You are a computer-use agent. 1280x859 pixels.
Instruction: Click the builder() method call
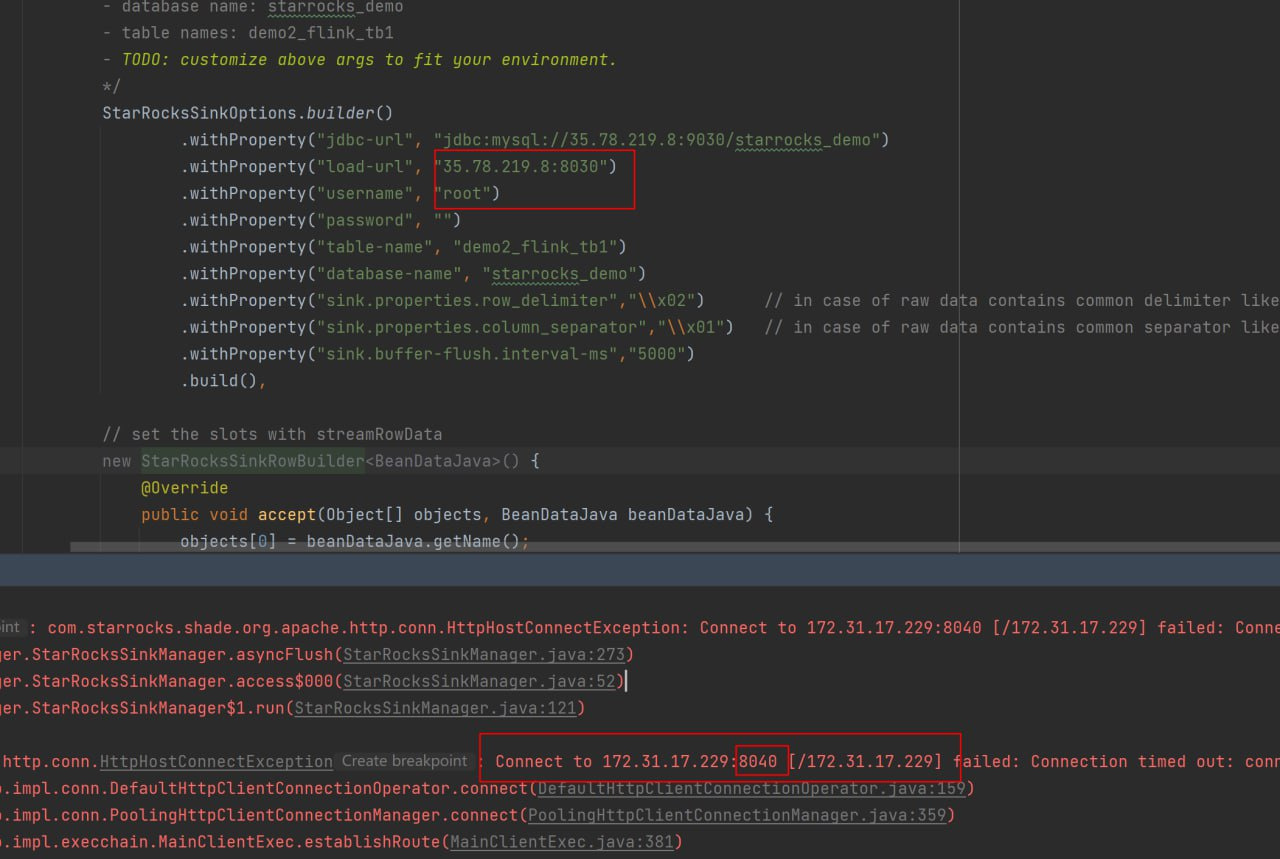coord(350,113)
